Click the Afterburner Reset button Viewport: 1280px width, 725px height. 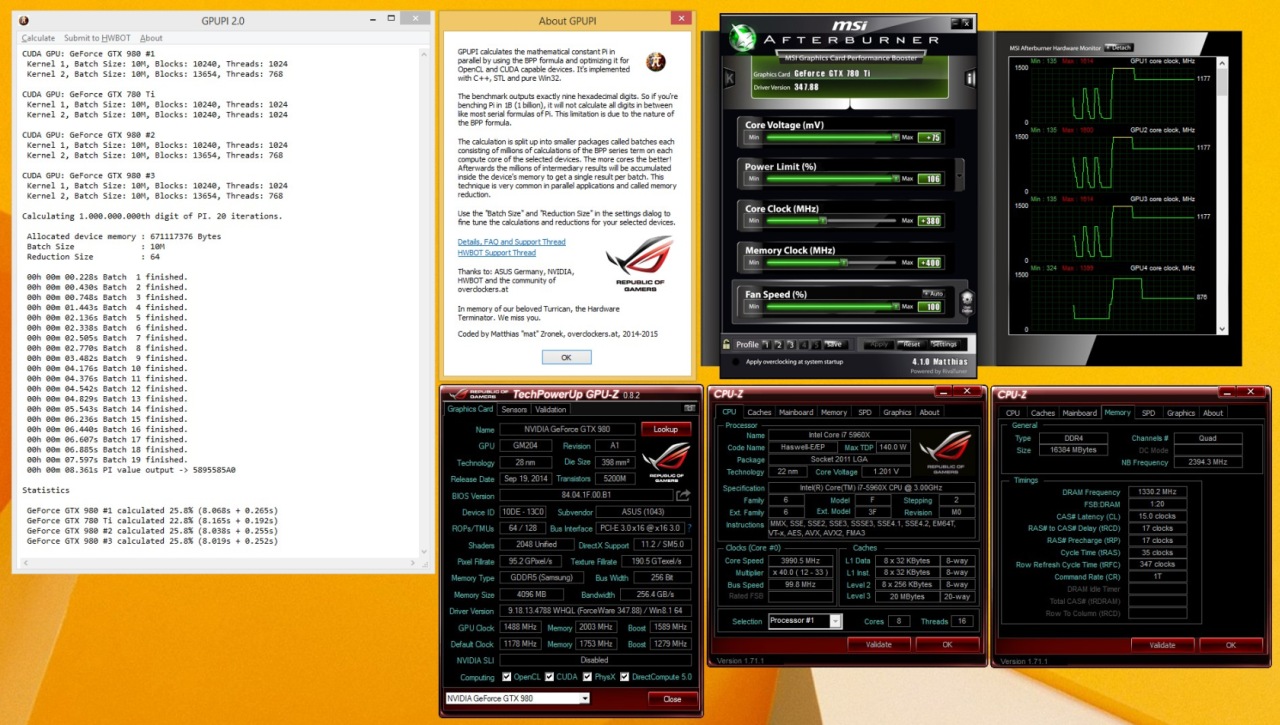coord(911,344)
